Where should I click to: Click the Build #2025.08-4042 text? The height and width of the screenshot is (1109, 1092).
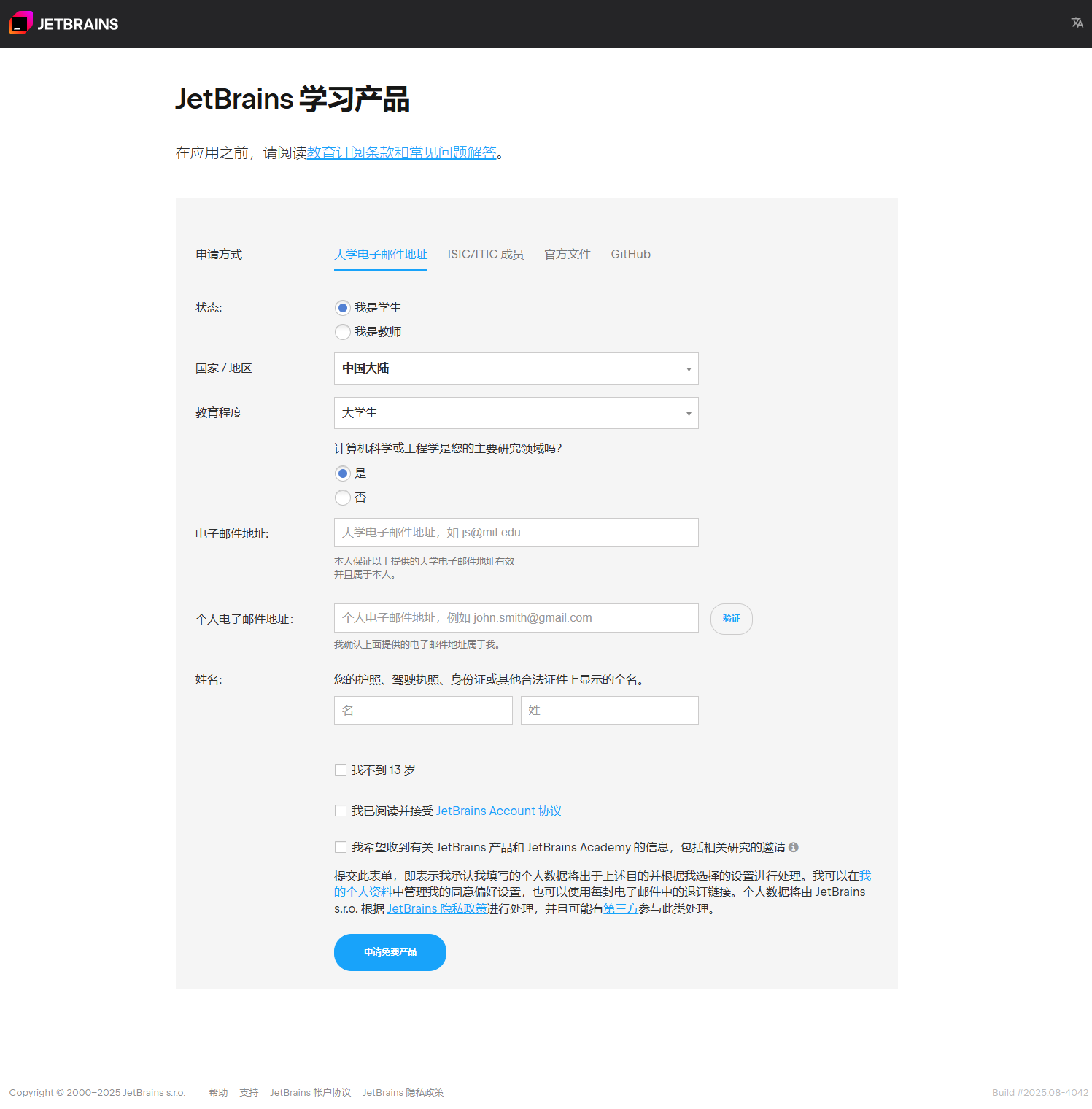coord(1040,1092)
